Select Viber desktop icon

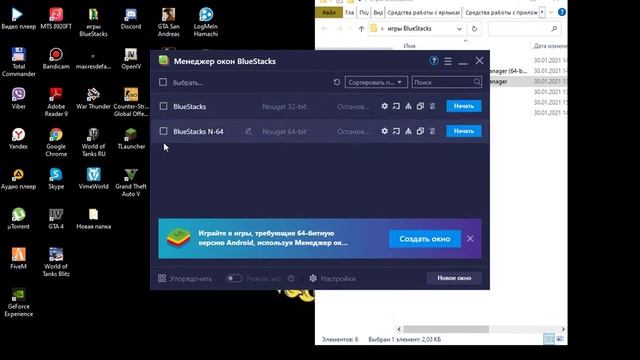tap(18, 98)
